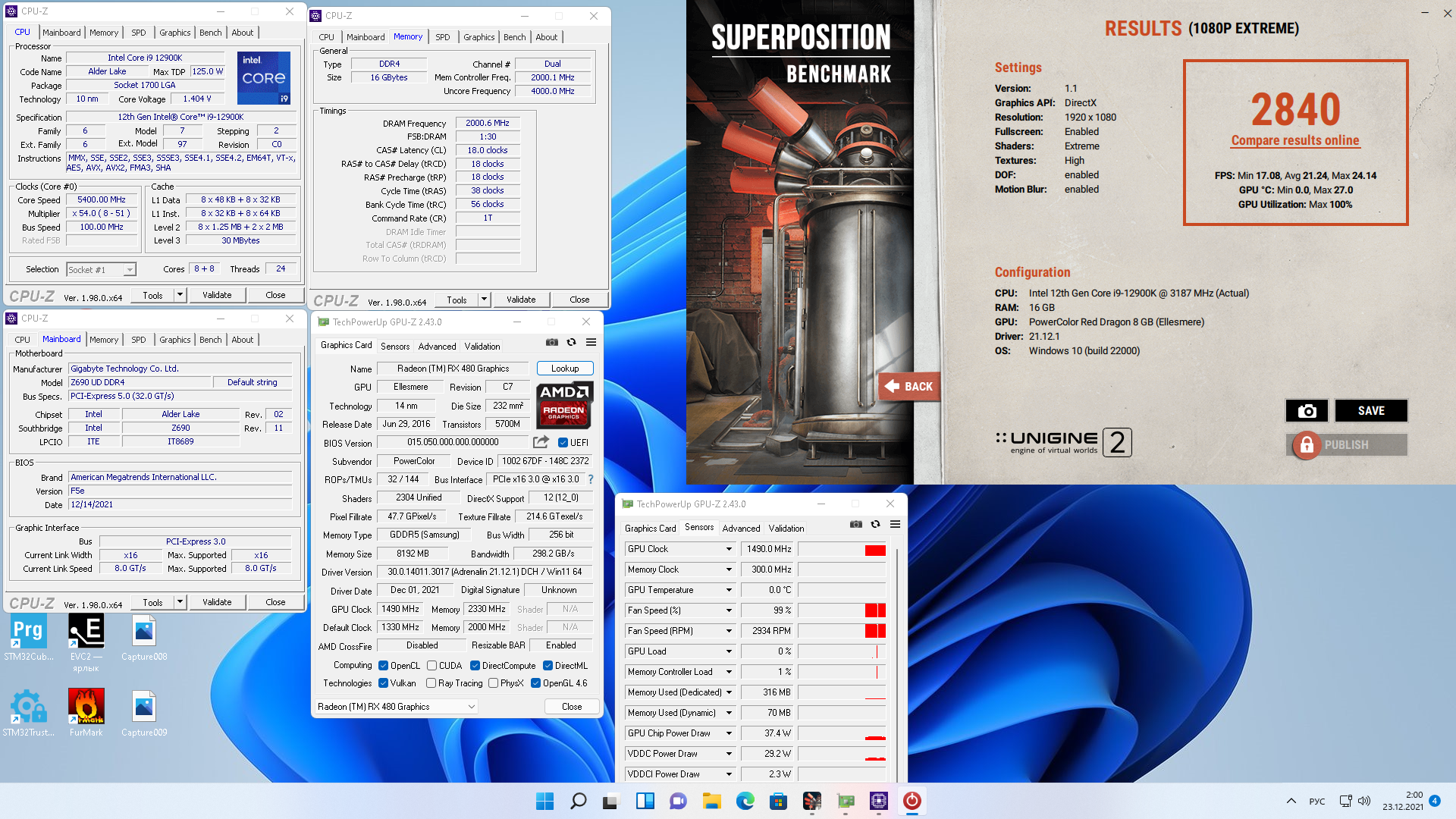Click Validate in CPU-Z Mainboard window
Screen dimensions: 1456x819
[x=217, y=602]
